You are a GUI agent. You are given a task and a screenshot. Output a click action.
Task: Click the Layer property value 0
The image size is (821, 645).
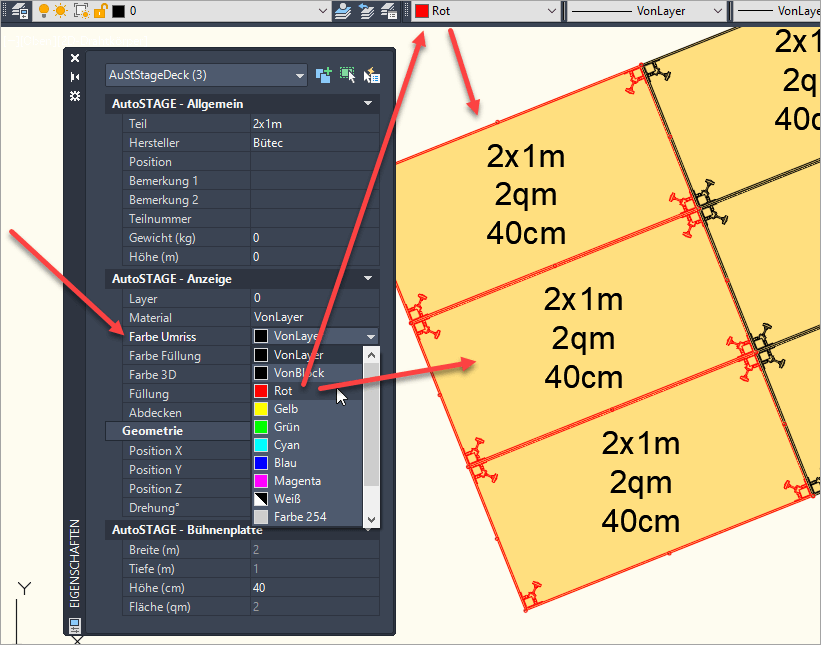315,298
